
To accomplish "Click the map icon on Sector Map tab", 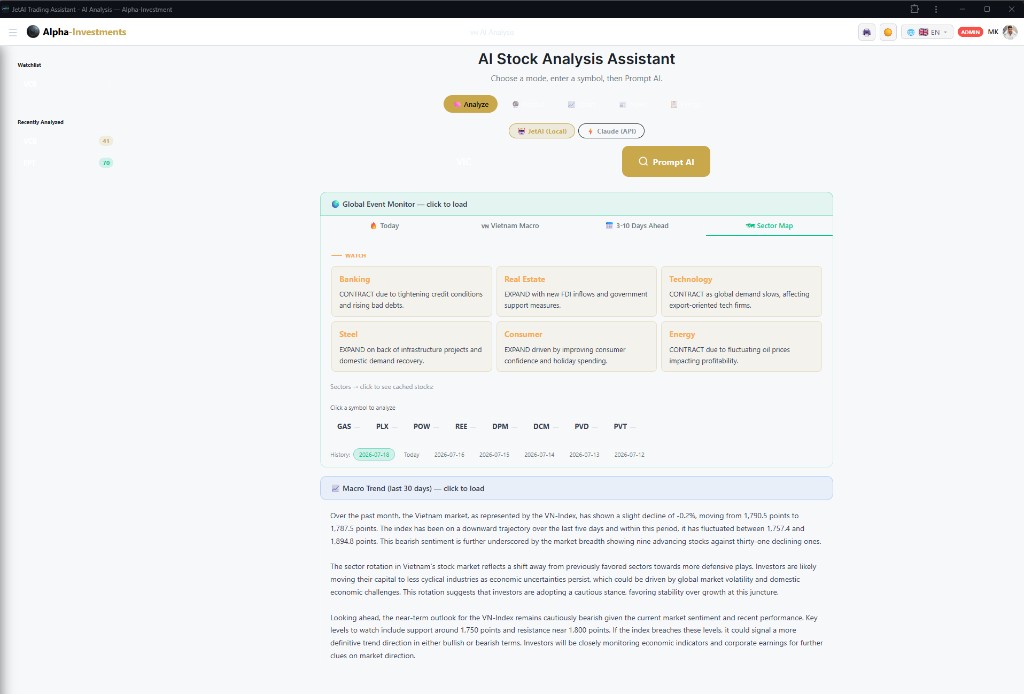I will [x=750, y=225].
